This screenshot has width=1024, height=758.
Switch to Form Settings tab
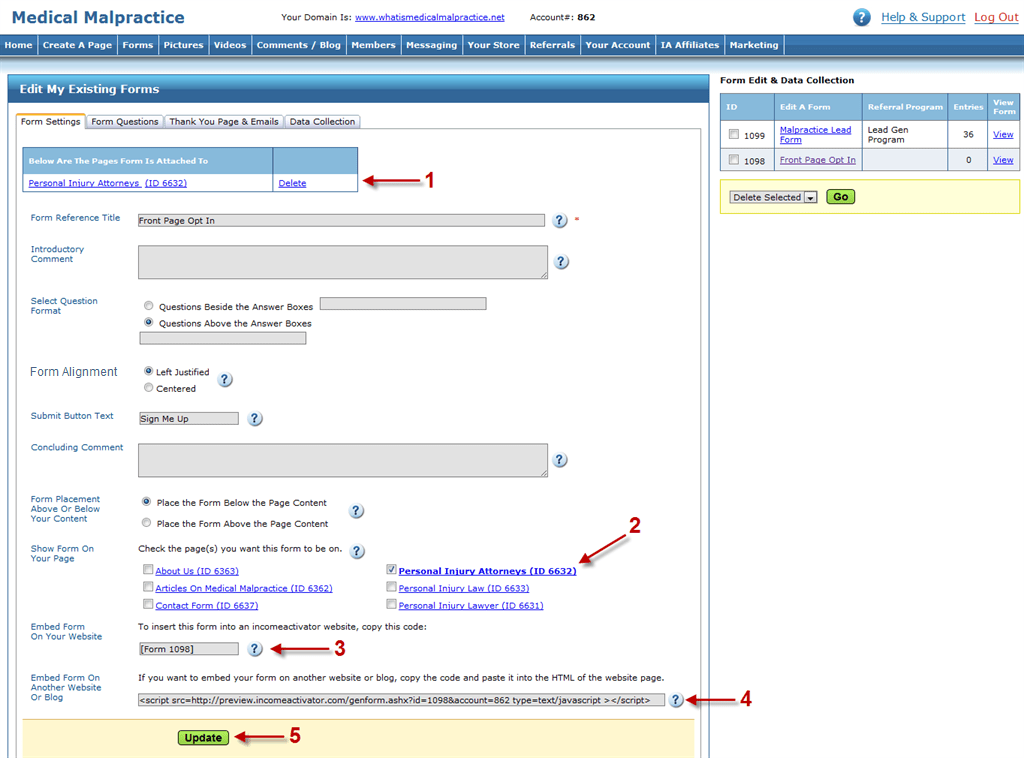click(x=50, y=121)
